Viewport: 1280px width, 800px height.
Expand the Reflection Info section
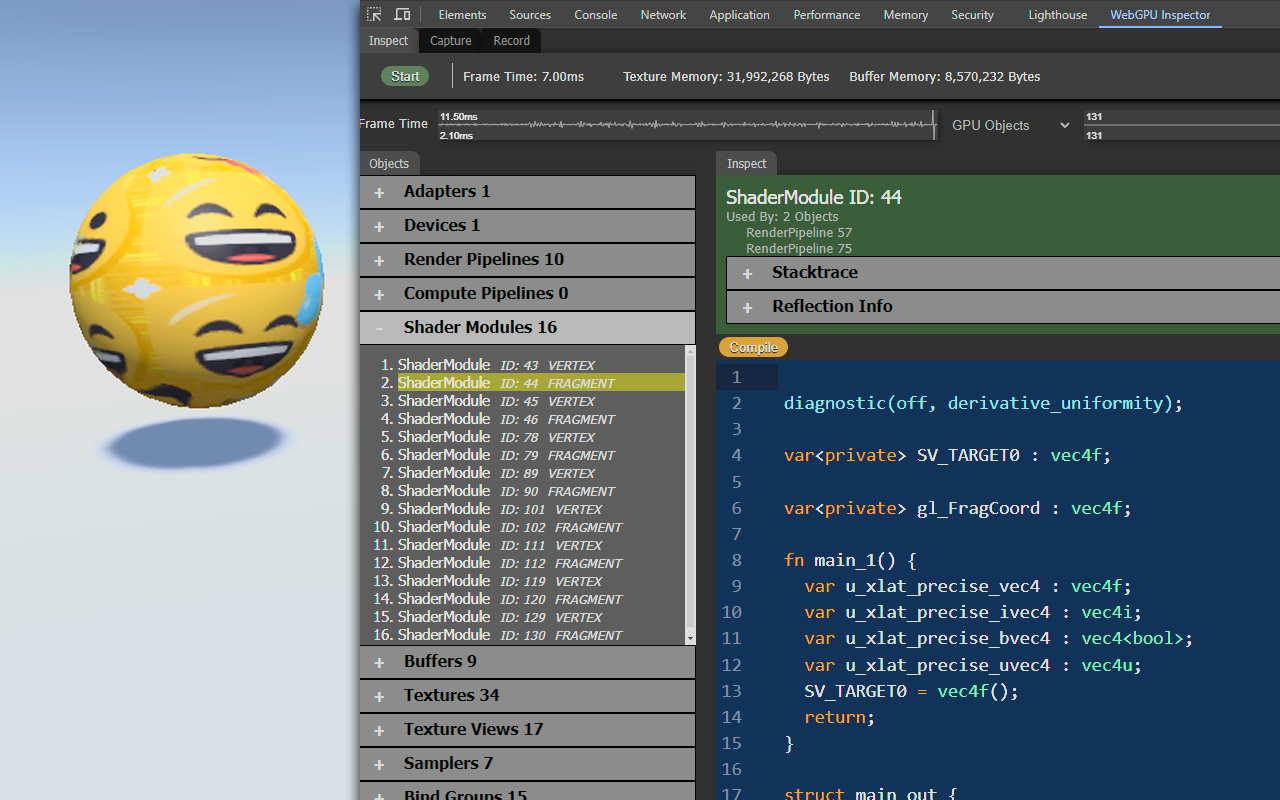[x=747, y=306]
